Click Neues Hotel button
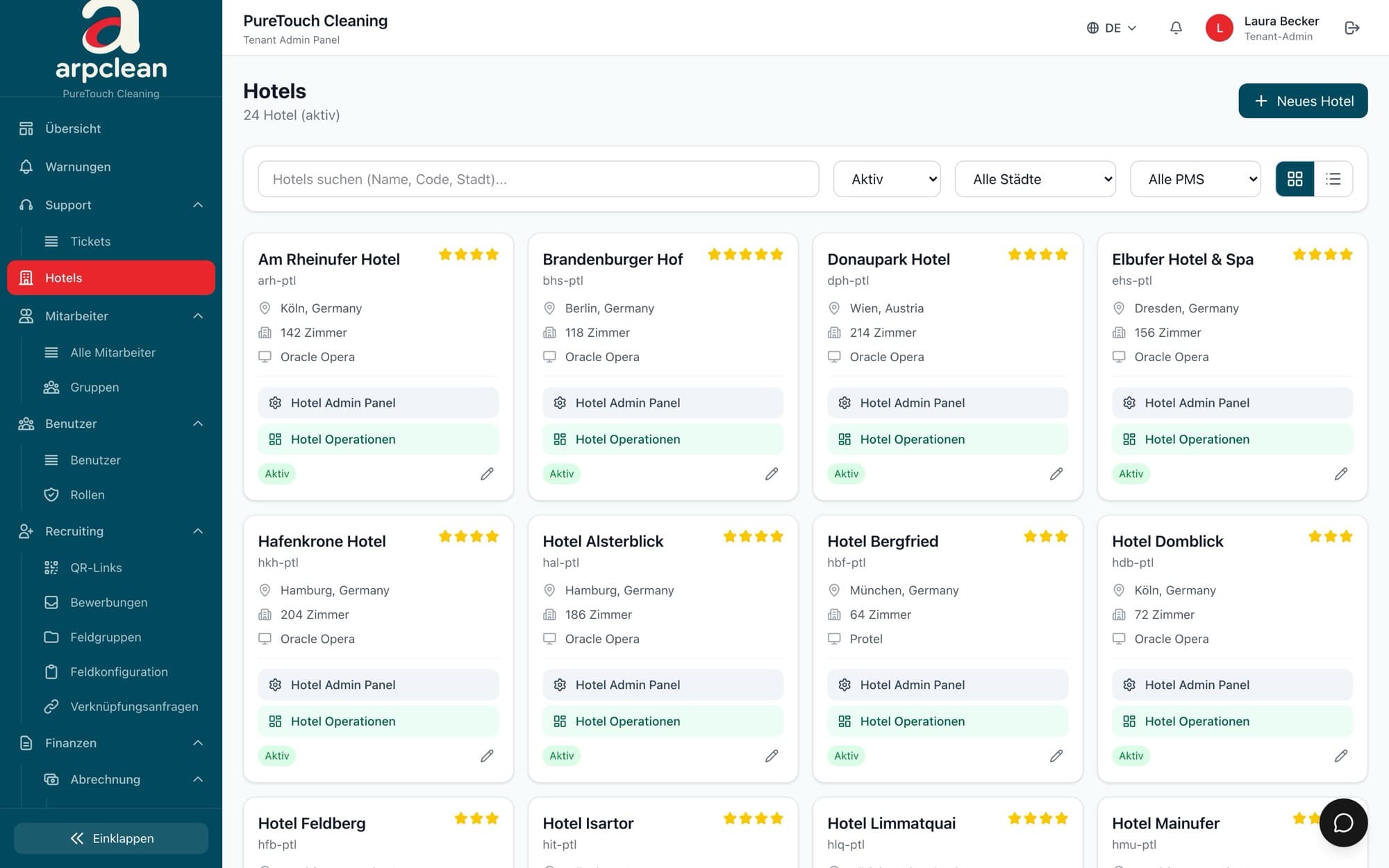Viewport: 1389px width, 868px height. tap(1303, 101)
